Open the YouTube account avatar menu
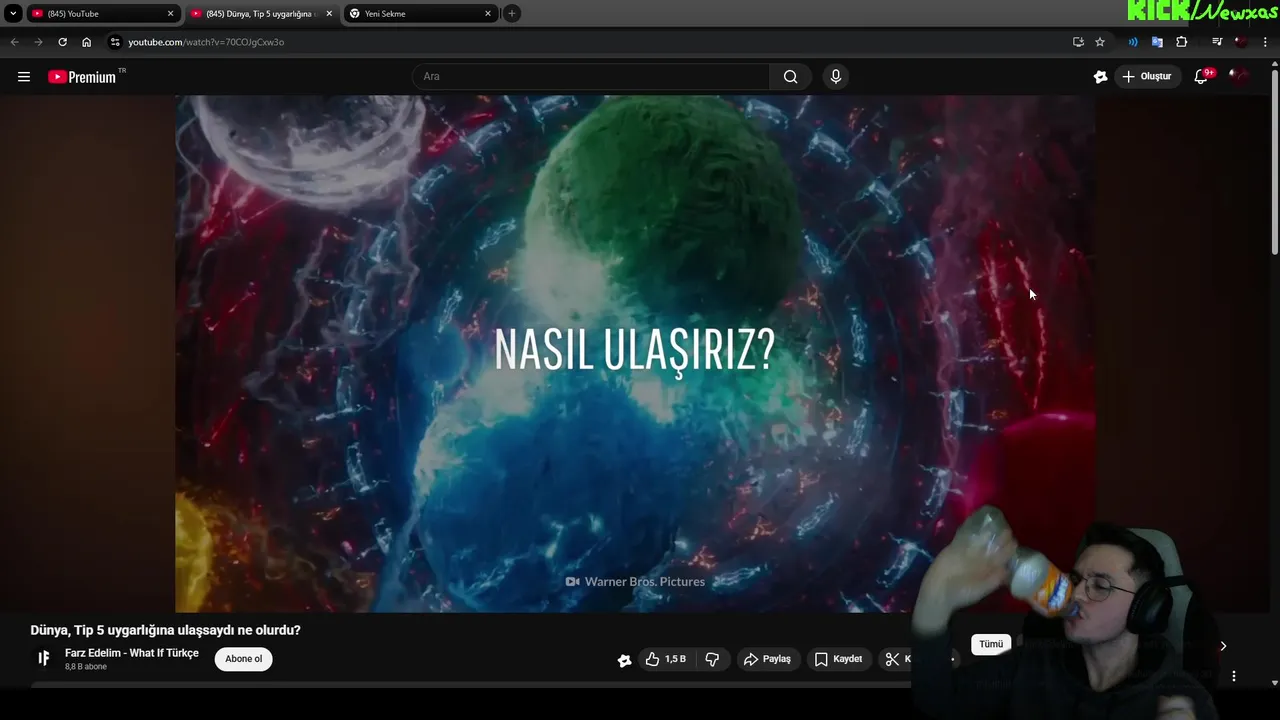 click(x=1240, y=77)
